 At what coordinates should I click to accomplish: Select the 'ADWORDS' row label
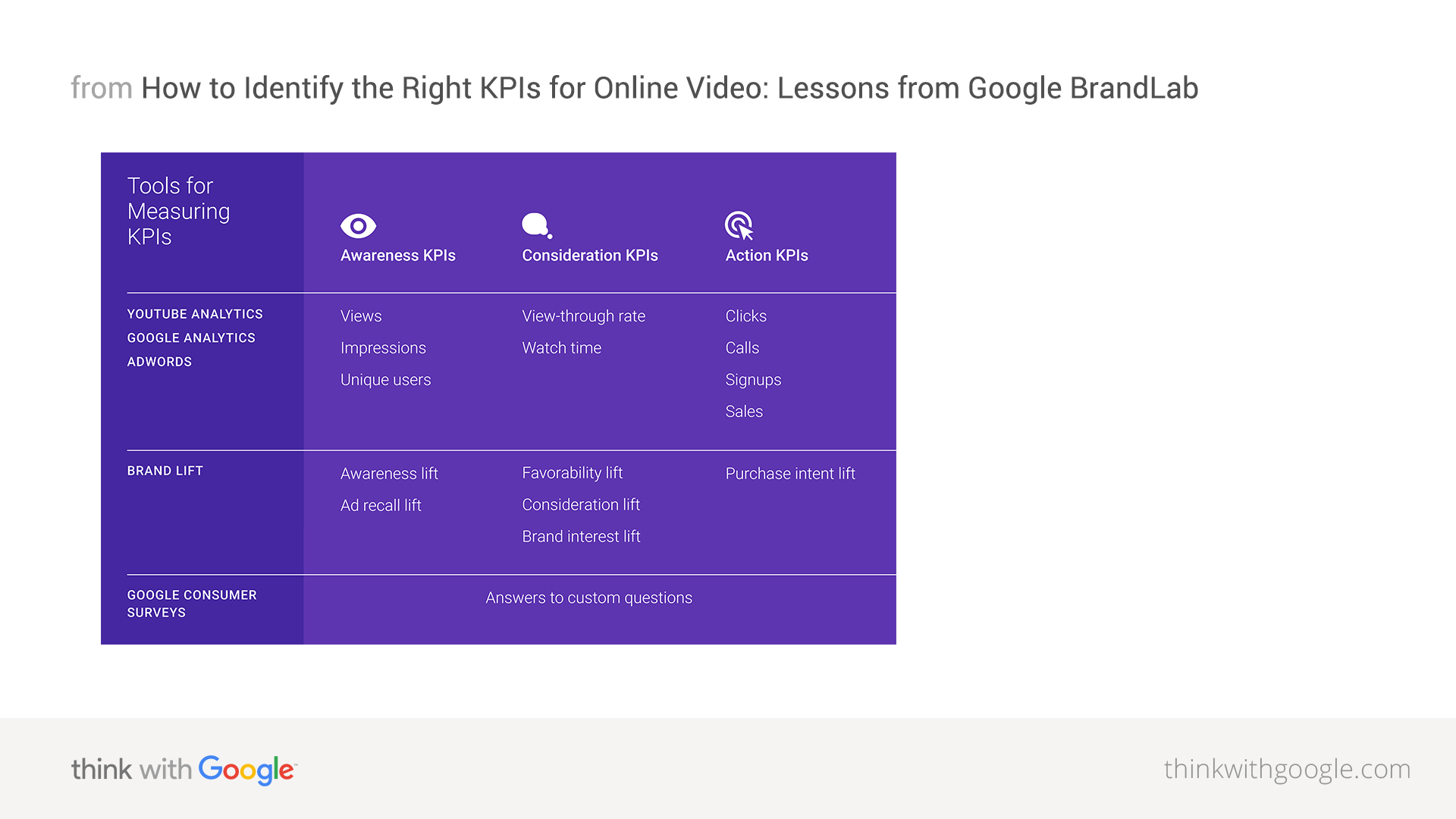(x=159, y=362)
